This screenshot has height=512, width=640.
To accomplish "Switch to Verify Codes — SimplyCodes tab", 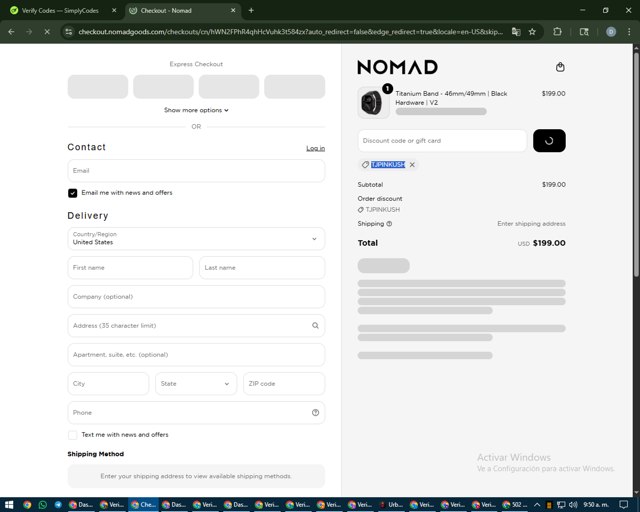I will (x=61, y=11).
